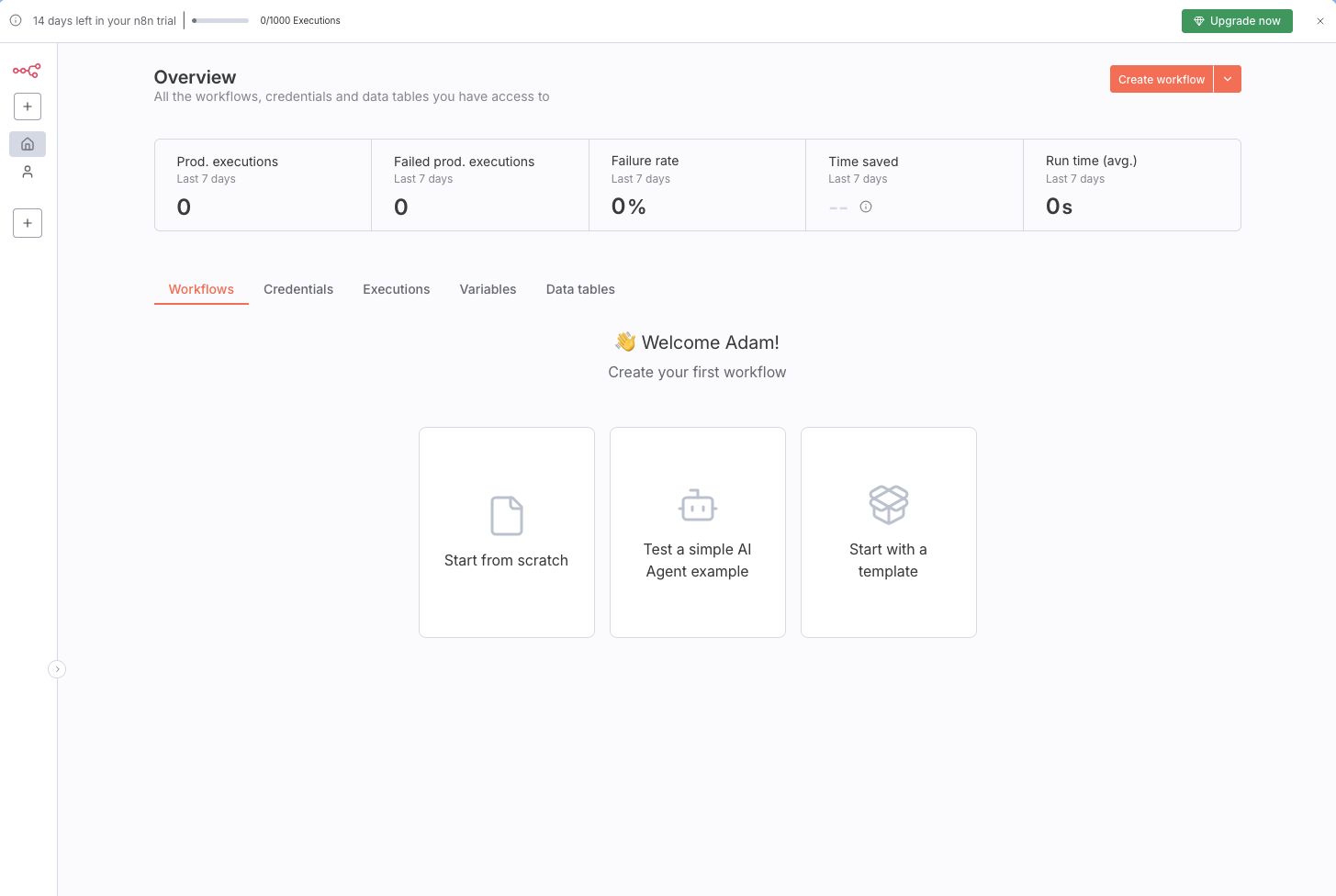1336x896 pixels.
Task: Select Test a simple AI Agent example
Action: click(698, 532)
